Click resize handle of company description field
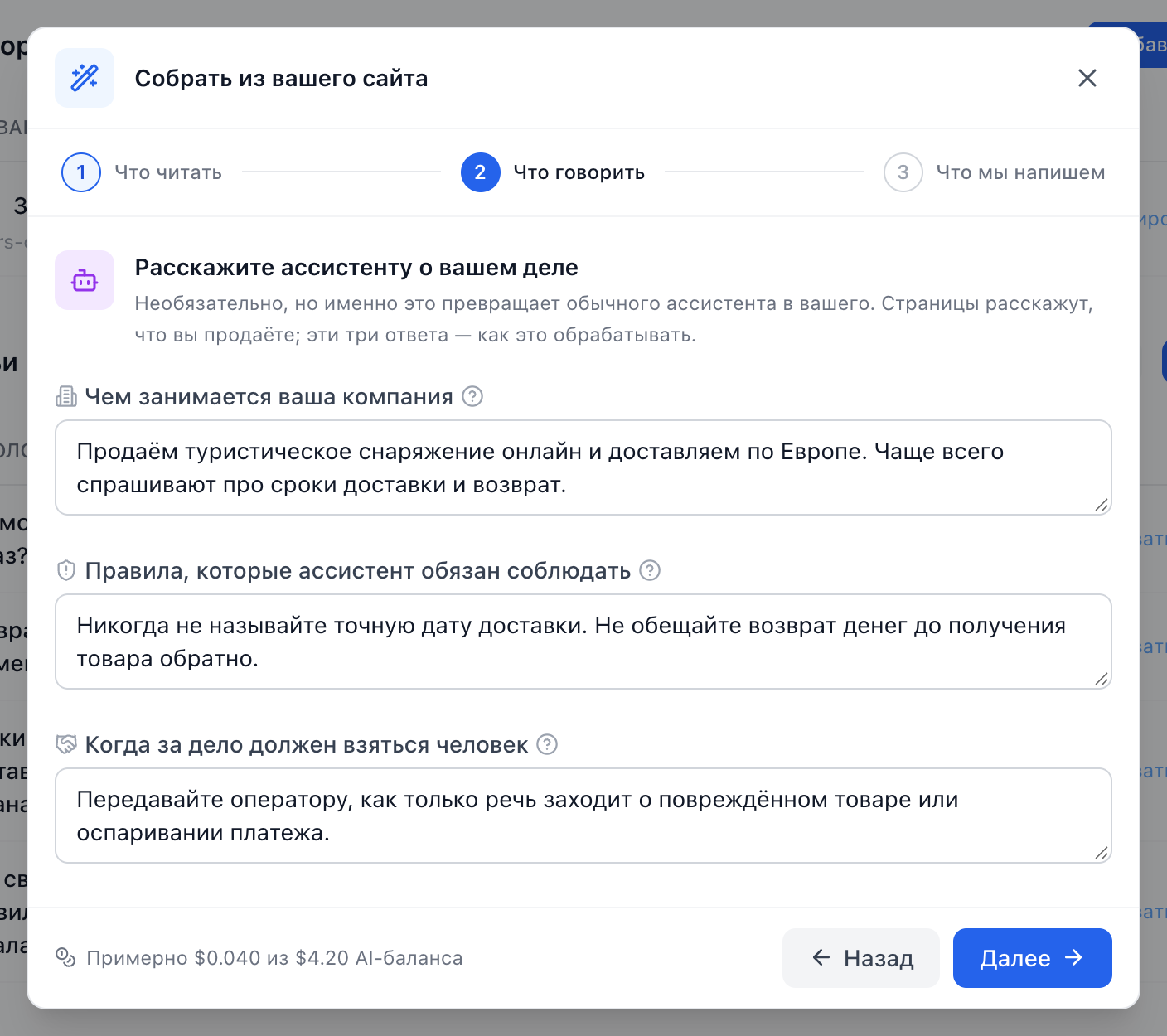1167x1036 pixels. click(1102, 505)
